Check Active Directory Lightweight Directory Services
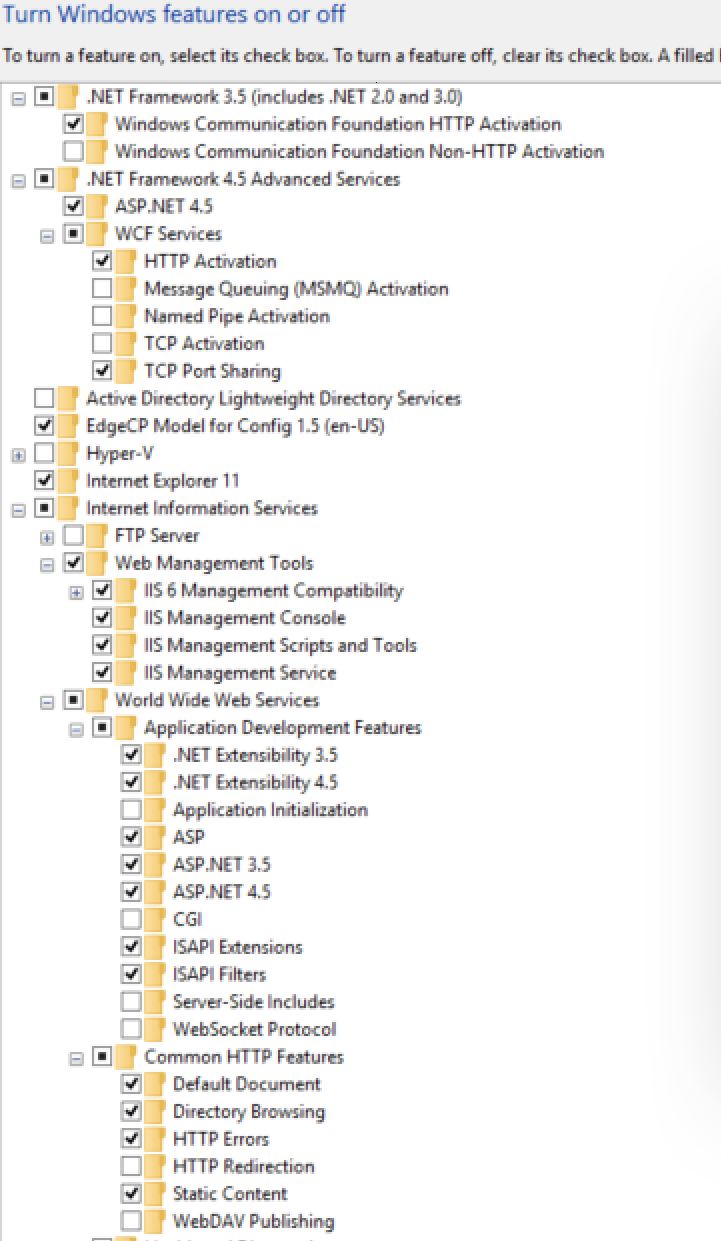721x1241 pixels. tap(44, 399)
